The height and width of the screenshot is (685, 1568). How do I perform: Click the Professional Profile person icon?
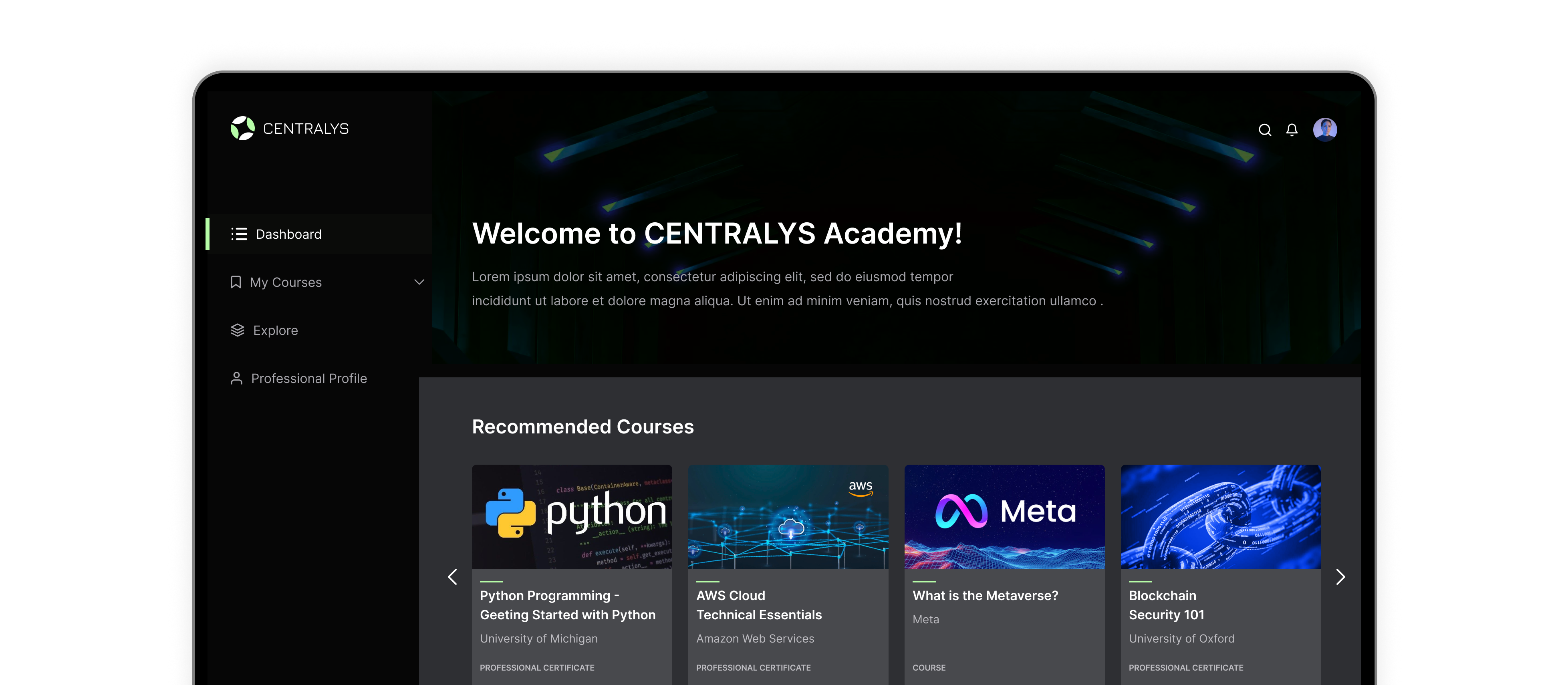click(236, 379)
